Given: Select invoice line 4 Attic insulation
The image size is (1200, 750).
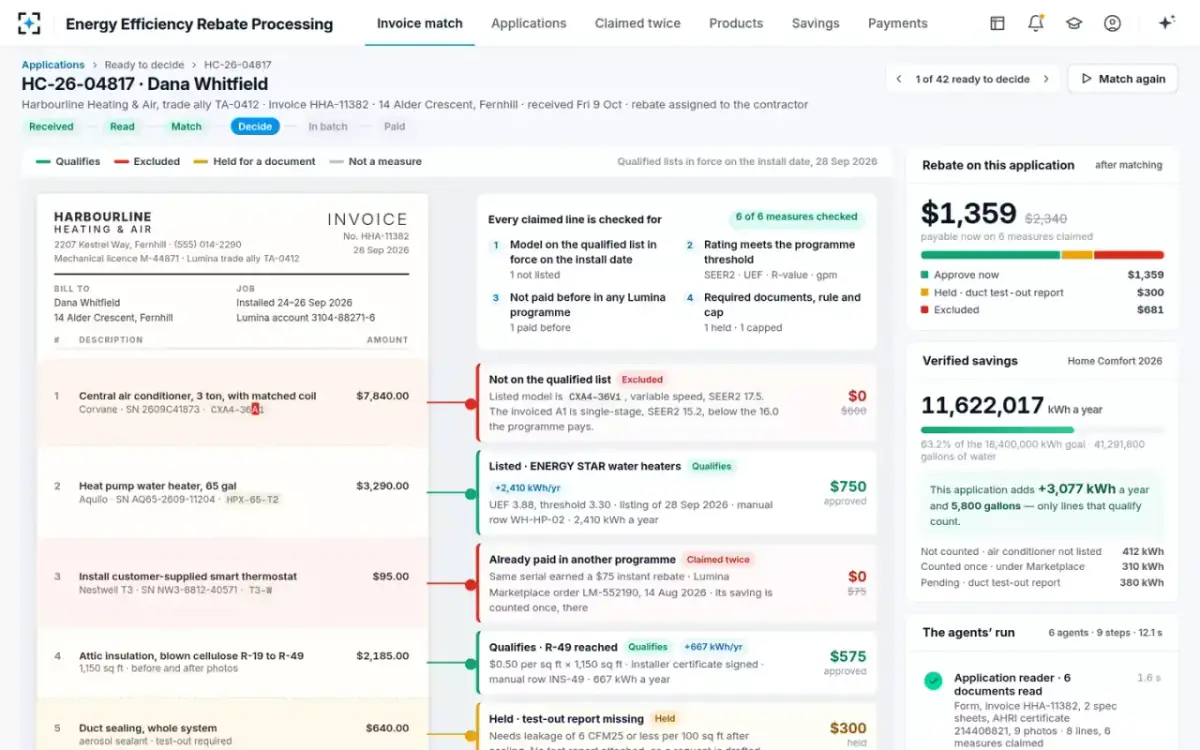Looking at the screenshot, I should coord(232,662).
